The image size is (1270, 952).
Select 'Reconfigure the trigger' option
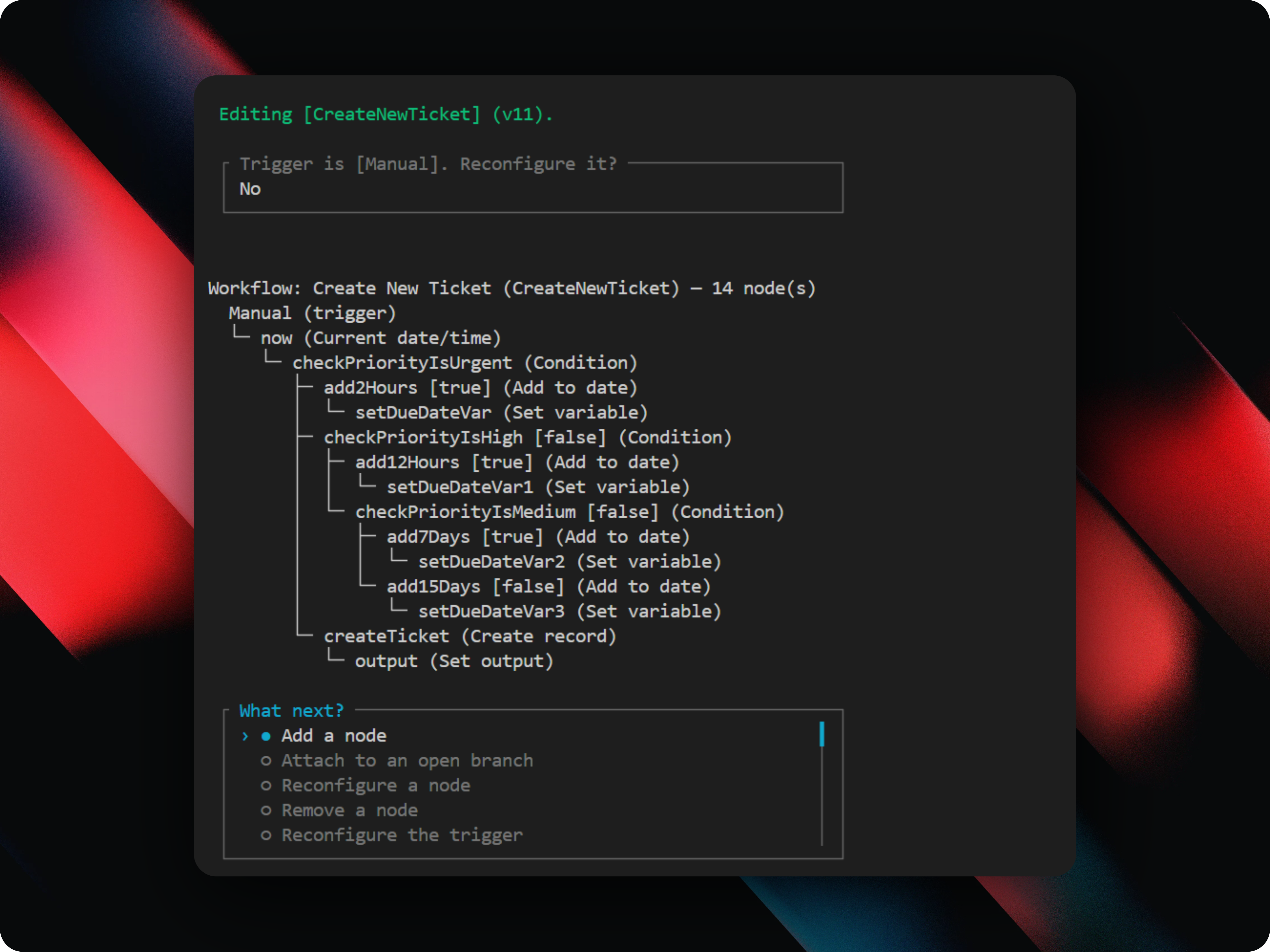[392, 835]
